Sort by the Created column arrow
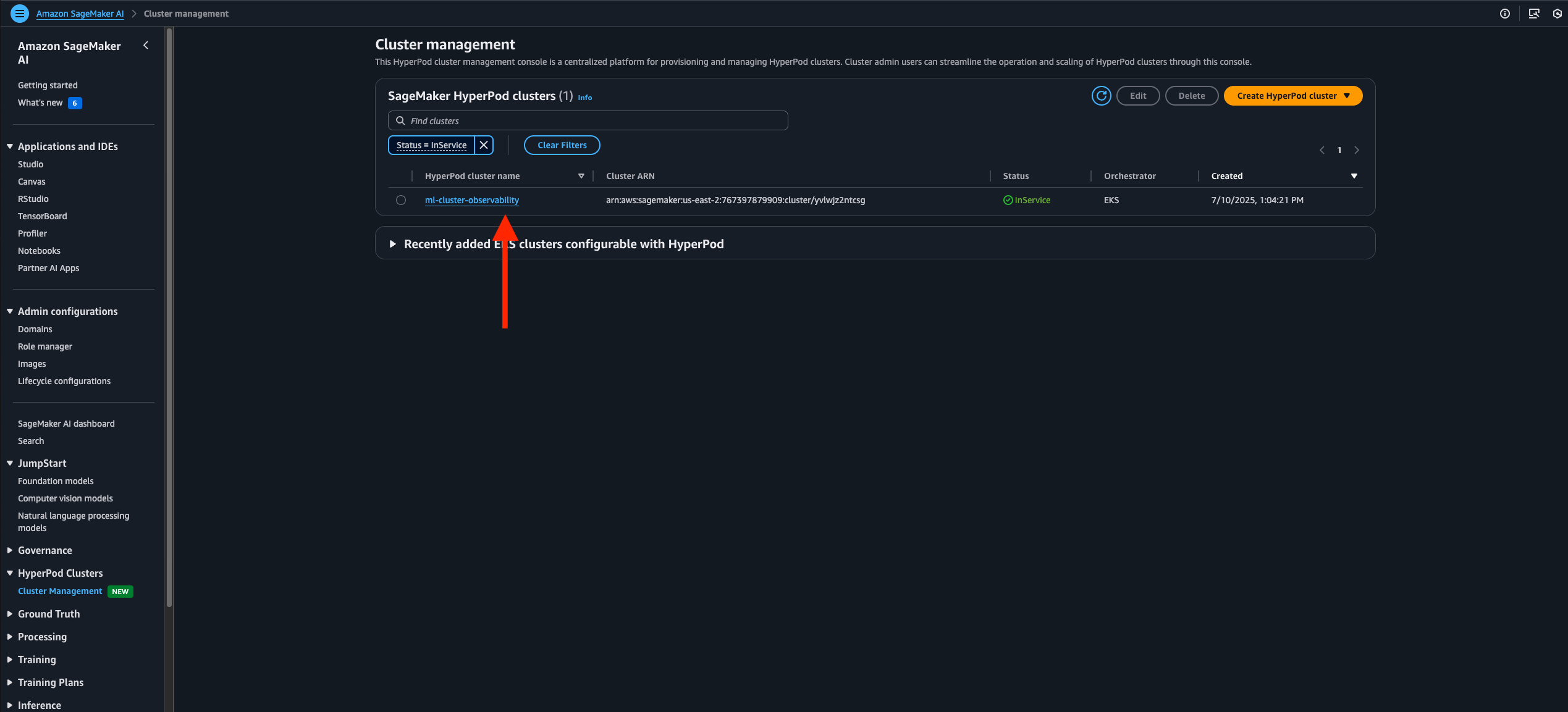Image resolution: width=1568 pixels, height=712 pixels. tap(1354, 176)
